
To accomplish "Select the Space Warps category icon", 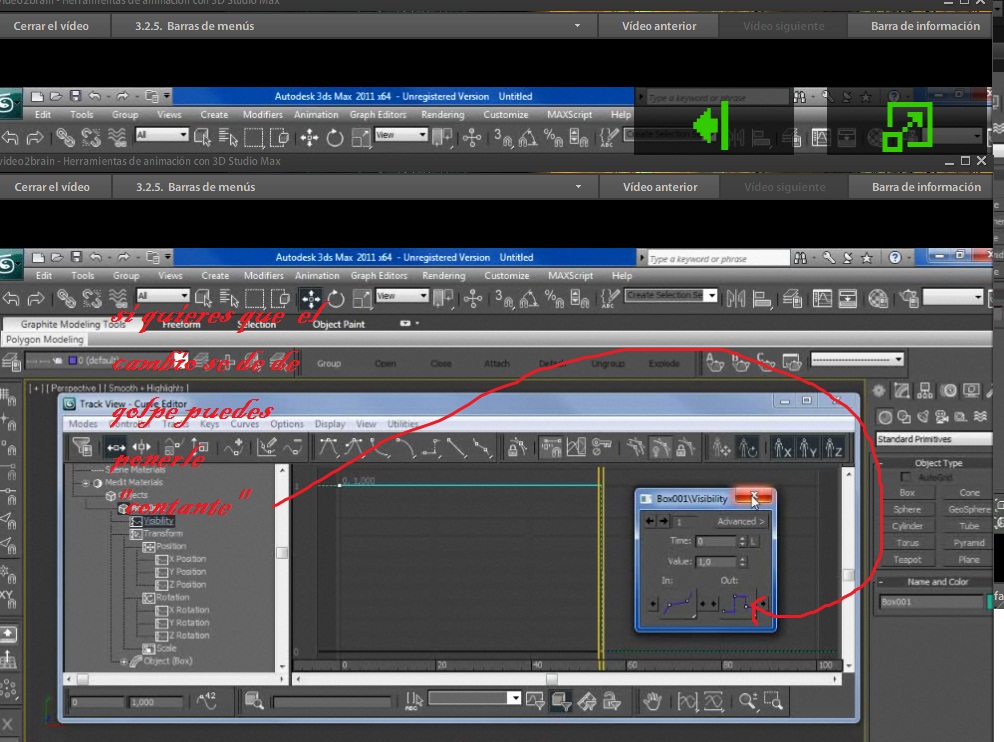I will point(980,417).
